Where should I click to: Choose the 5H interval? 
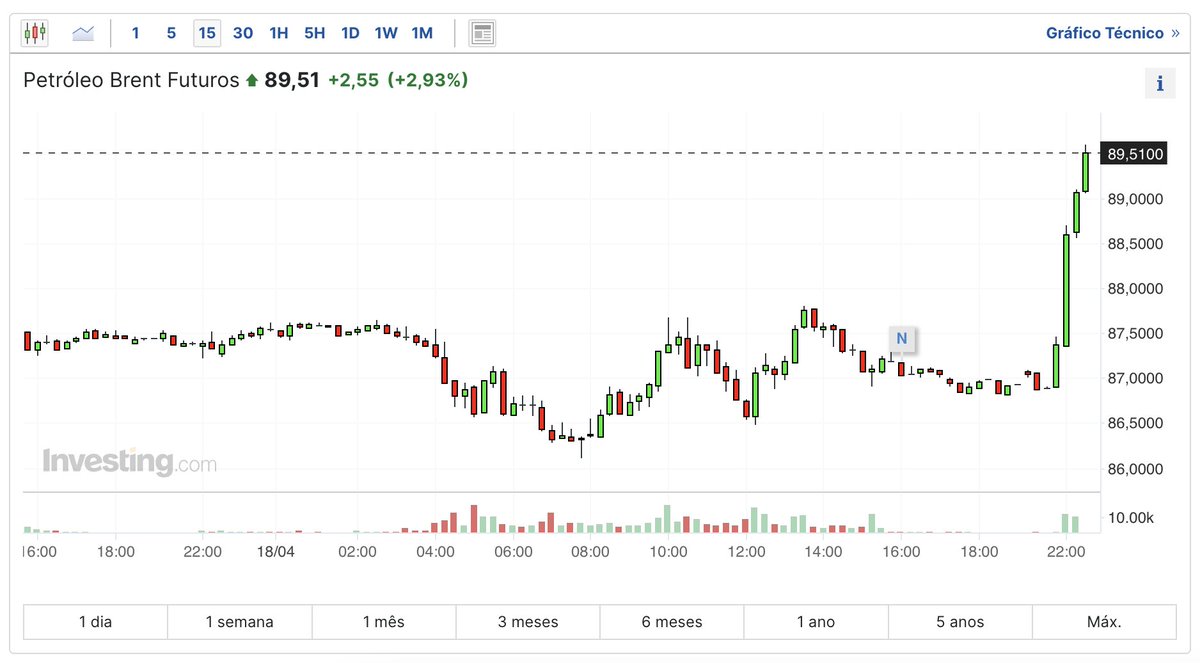[315, 33]
